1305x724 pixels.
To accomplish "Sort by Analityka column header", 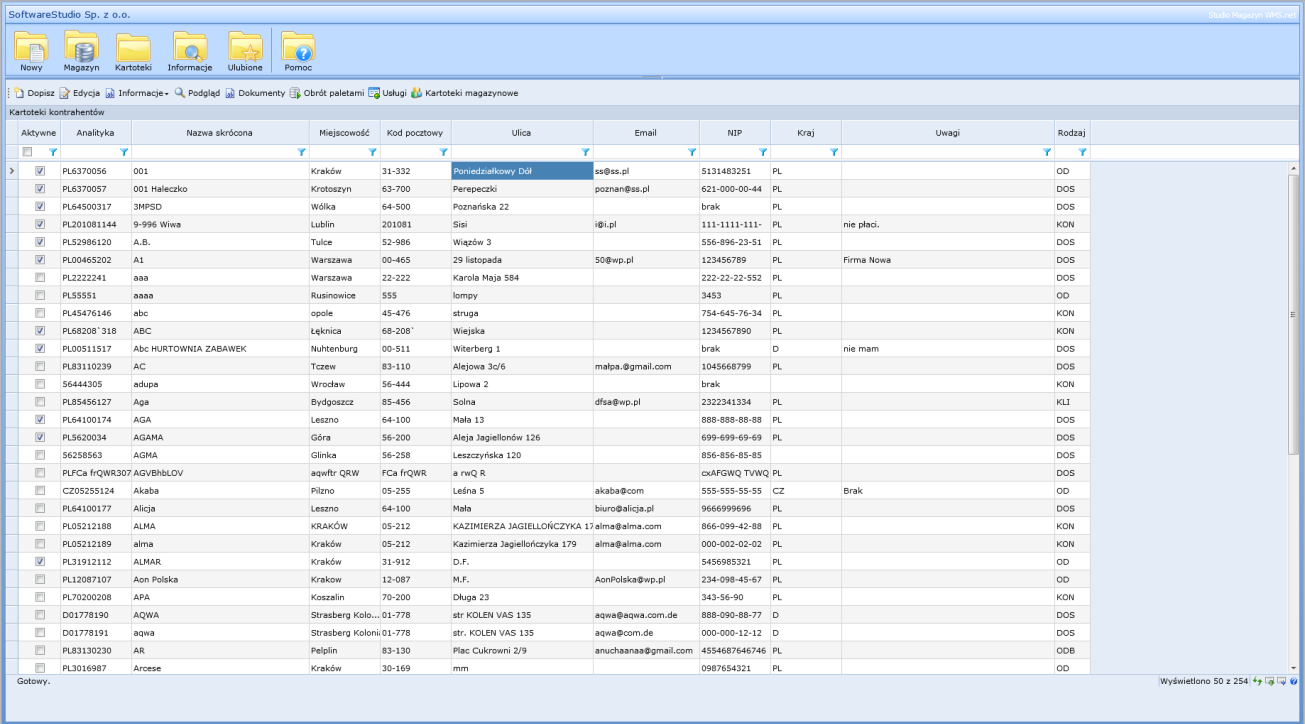I will (95, 132).
